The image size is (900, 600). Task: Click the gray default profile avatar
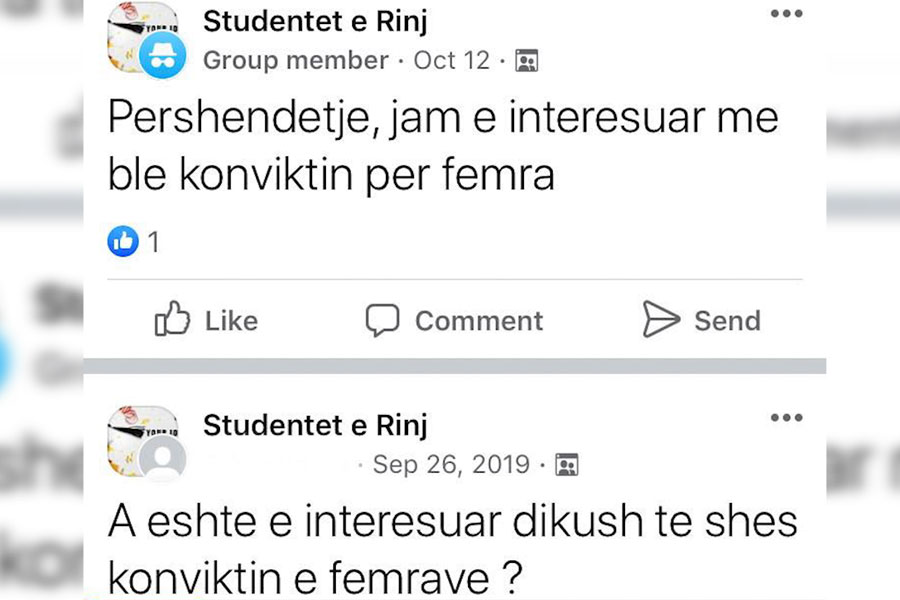(x=164, y=458)
